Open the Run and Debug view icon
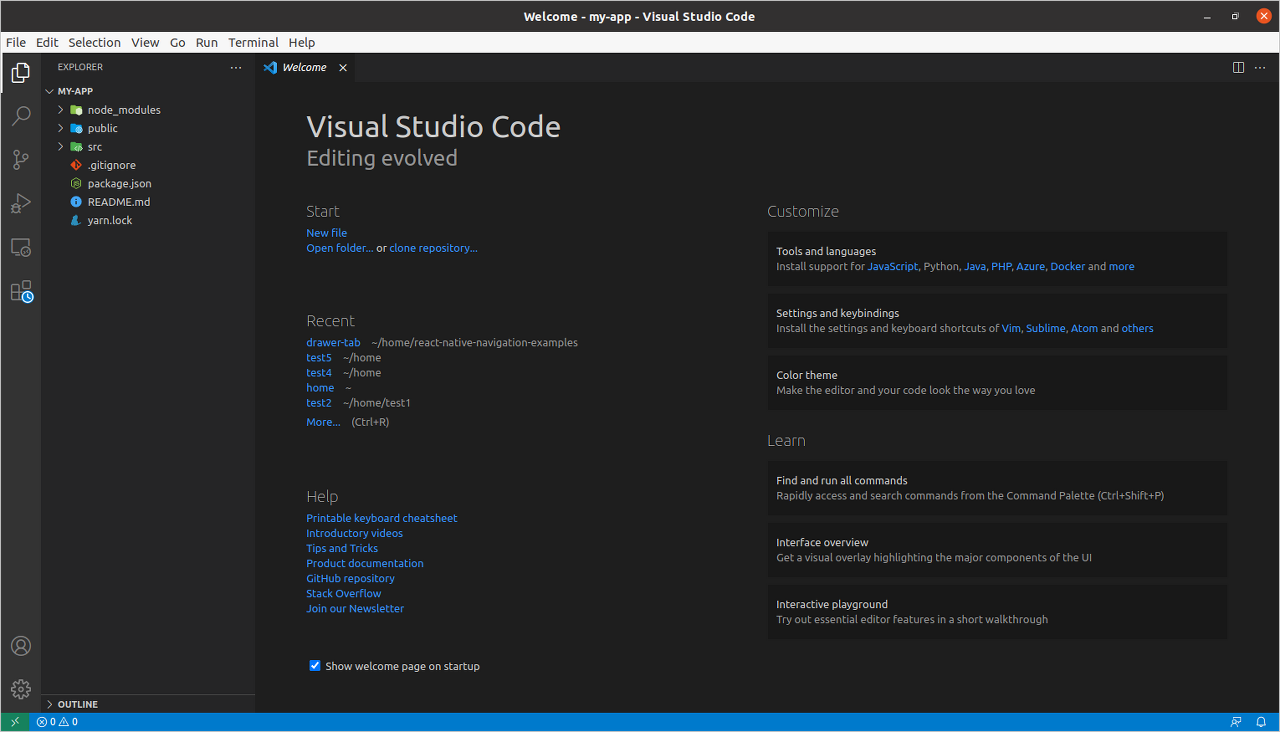1280x732 pixels. point(20,204)
